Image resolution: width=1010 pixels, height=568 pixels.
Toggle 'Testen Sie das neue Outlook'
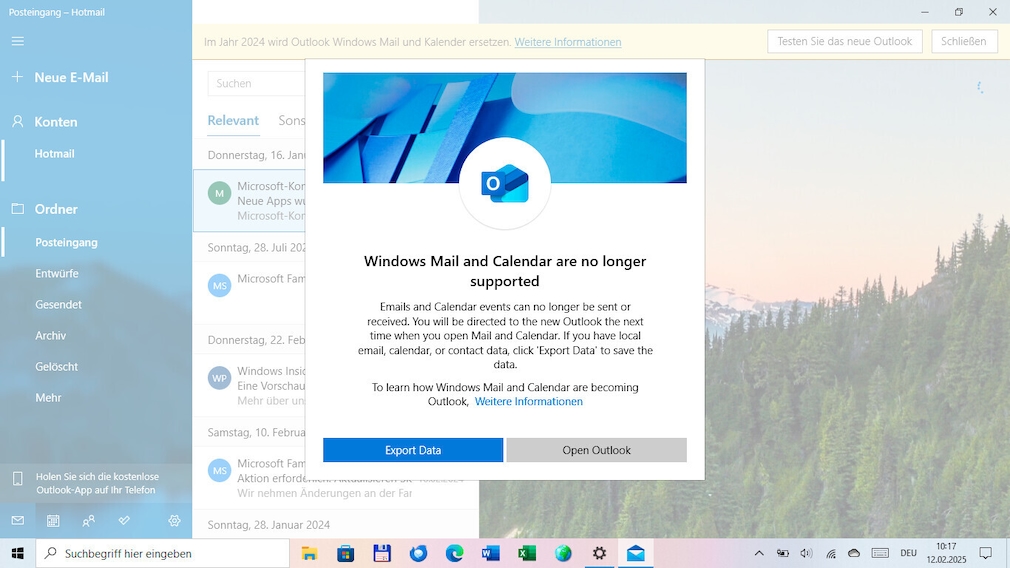[844, 42]
